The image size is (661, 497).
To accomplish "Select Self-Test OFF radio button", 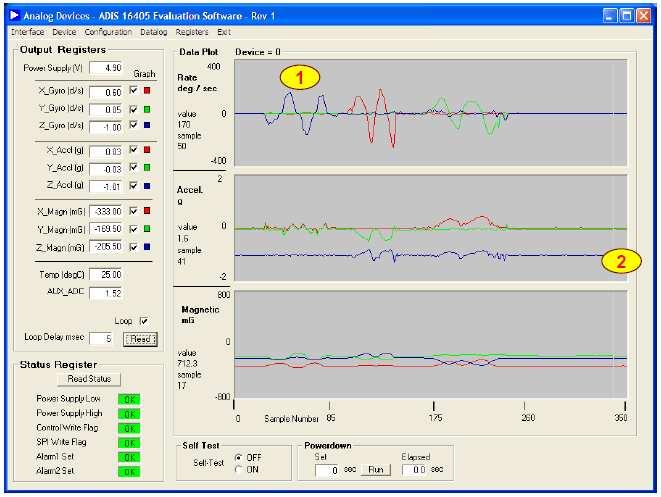I will point(239,457).
